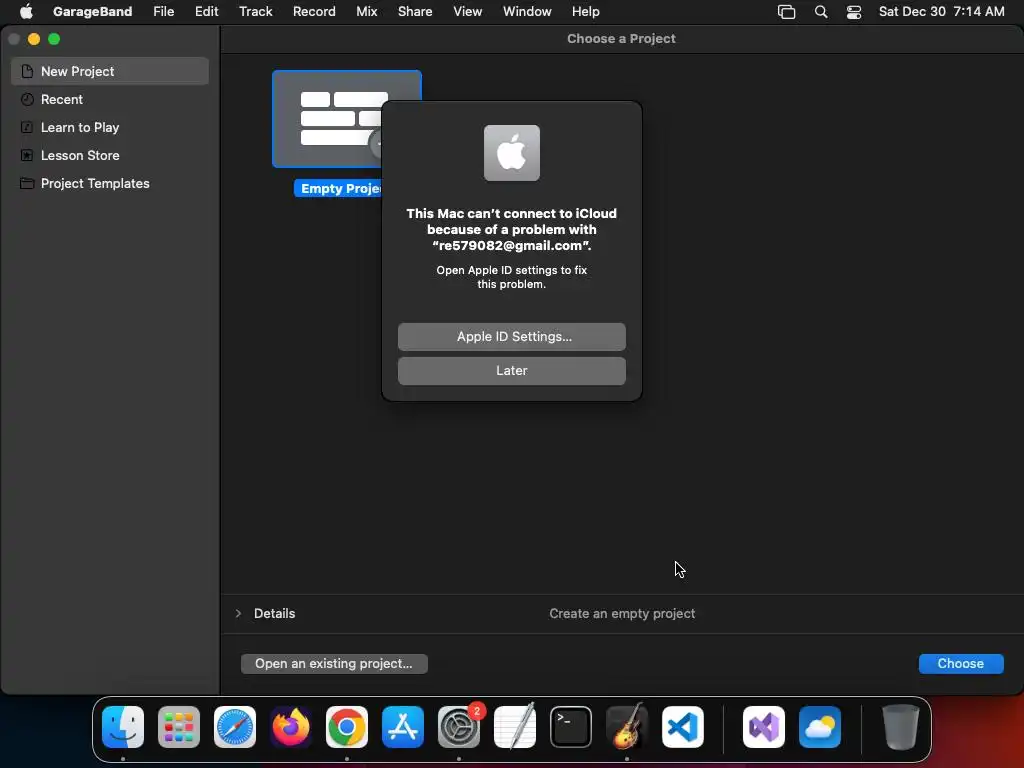Click the Choose button
This screenshot has height=768, width=1024.
point(960,664)
